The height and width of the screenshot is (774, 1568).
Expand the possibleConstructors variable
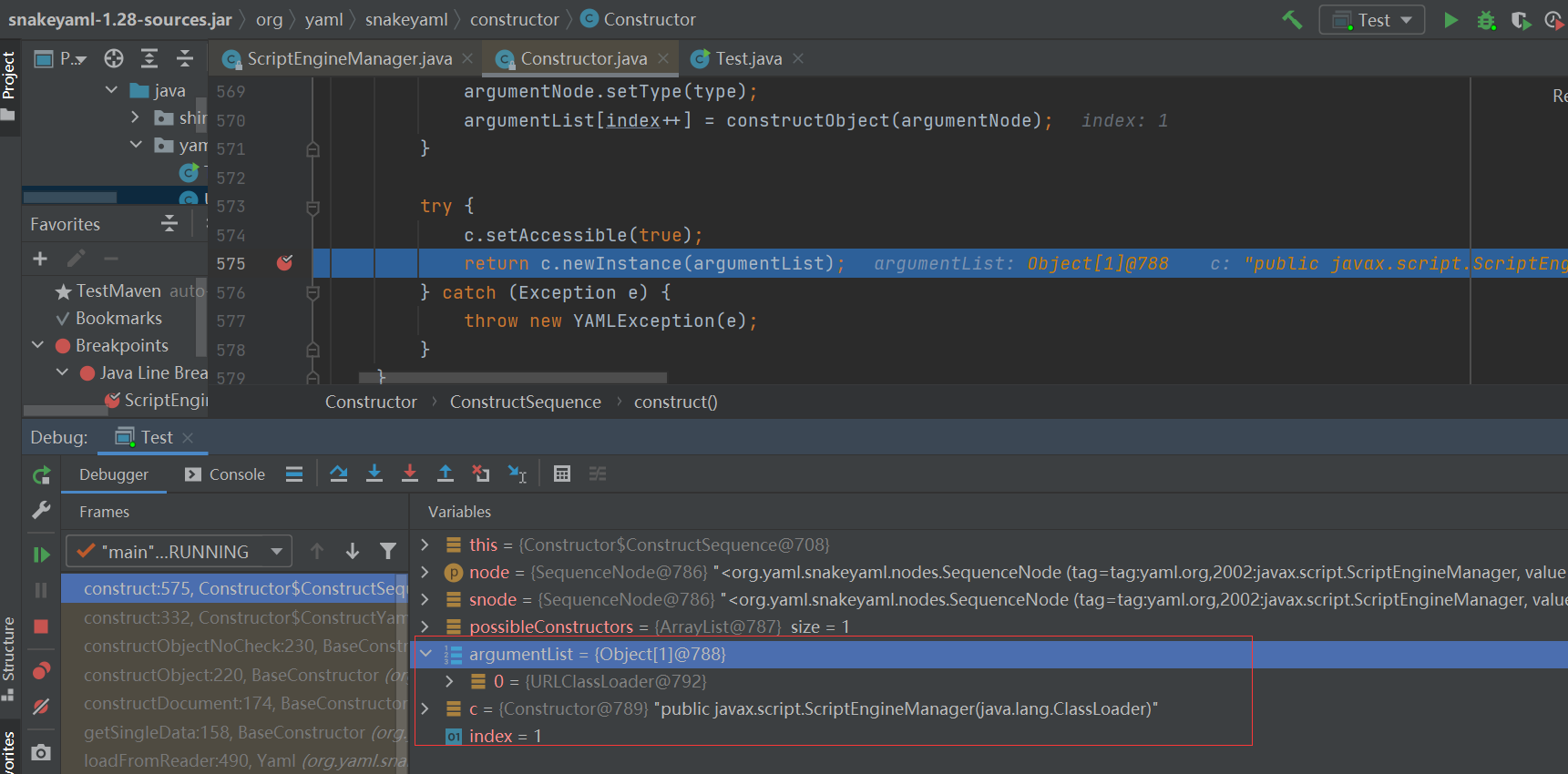425,626
